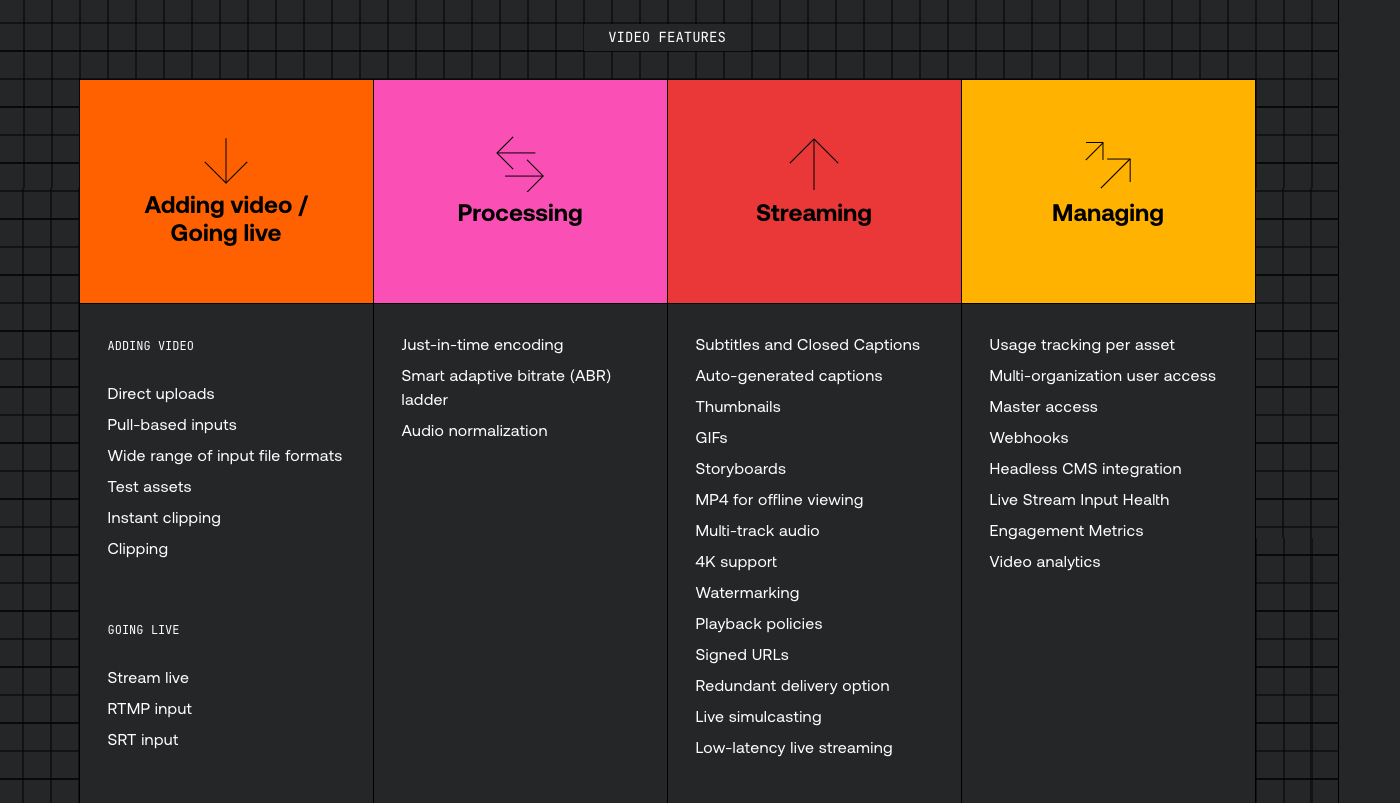Click the Adding video / Going live heading

[226, 219]
